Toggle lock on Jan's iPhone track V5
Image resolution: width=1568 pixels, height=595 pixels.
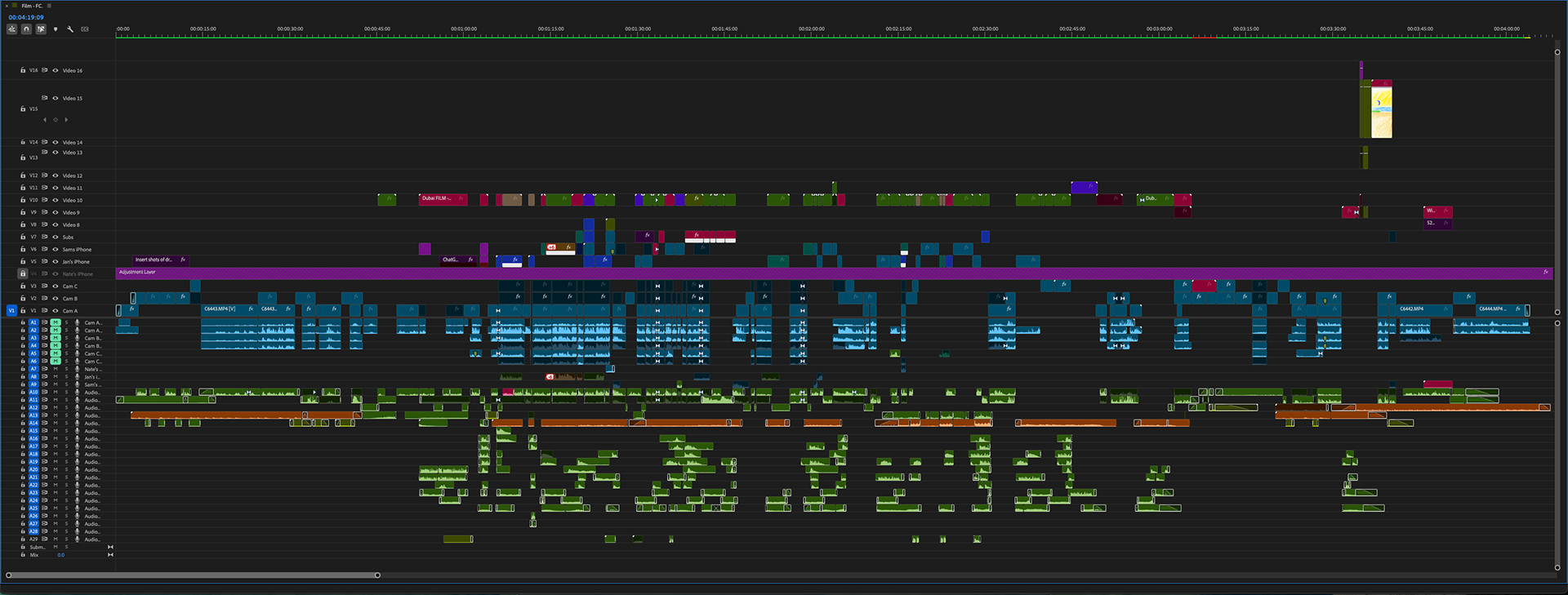(23, 261)
